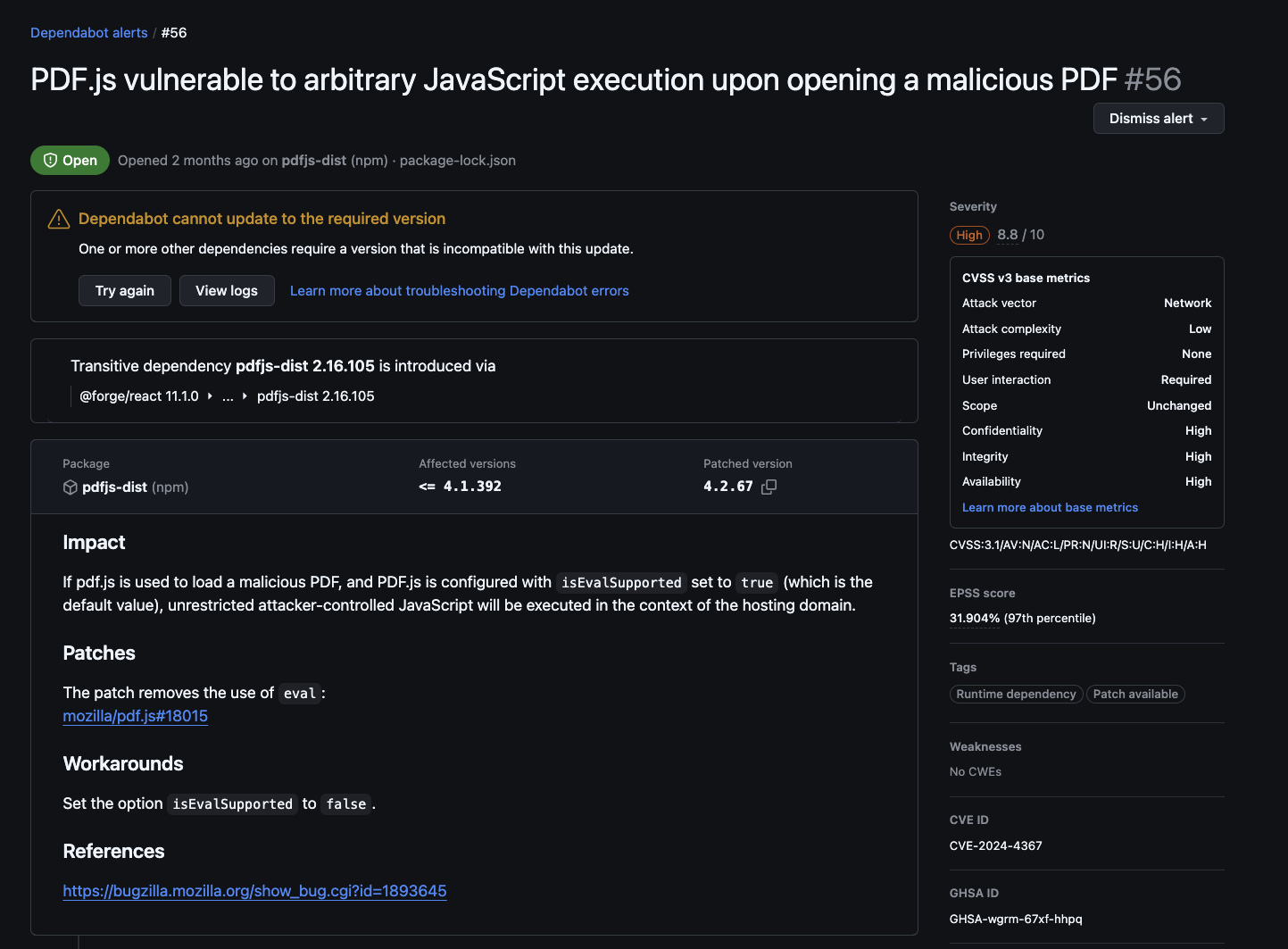The image size is (1288, 949).
Task: Click the View logs button
Action: tap(227, 290)
